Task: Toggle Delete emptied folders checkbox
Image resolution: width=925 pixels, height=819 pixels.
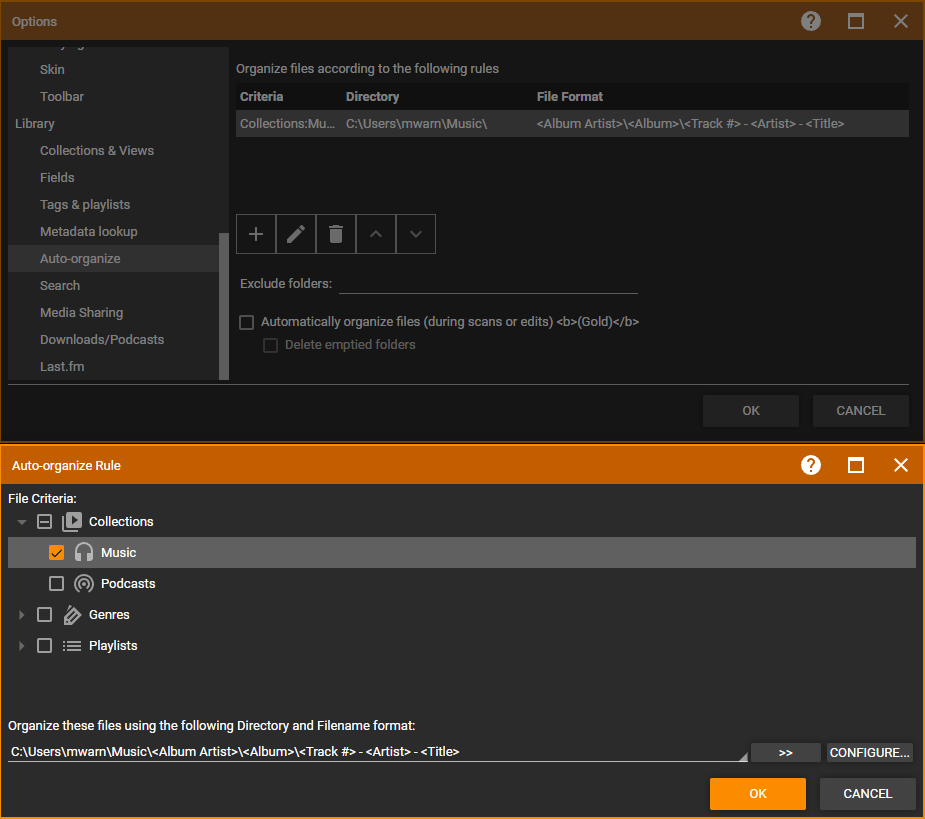Action: tap(270, 345)
